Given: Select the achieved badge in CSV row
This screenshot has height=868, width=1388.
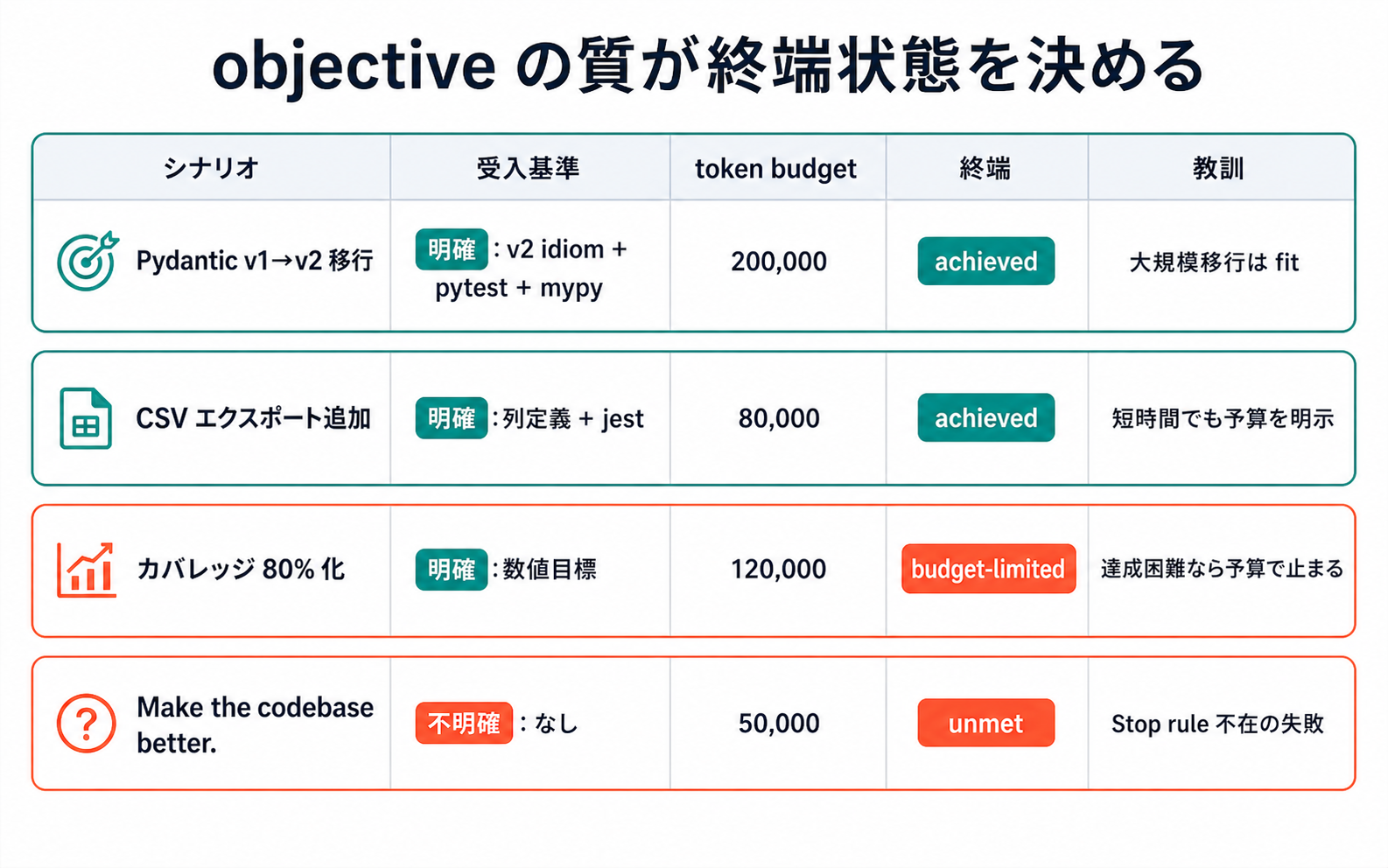Looking at the screenshot, I should click(x=985, y=417).
